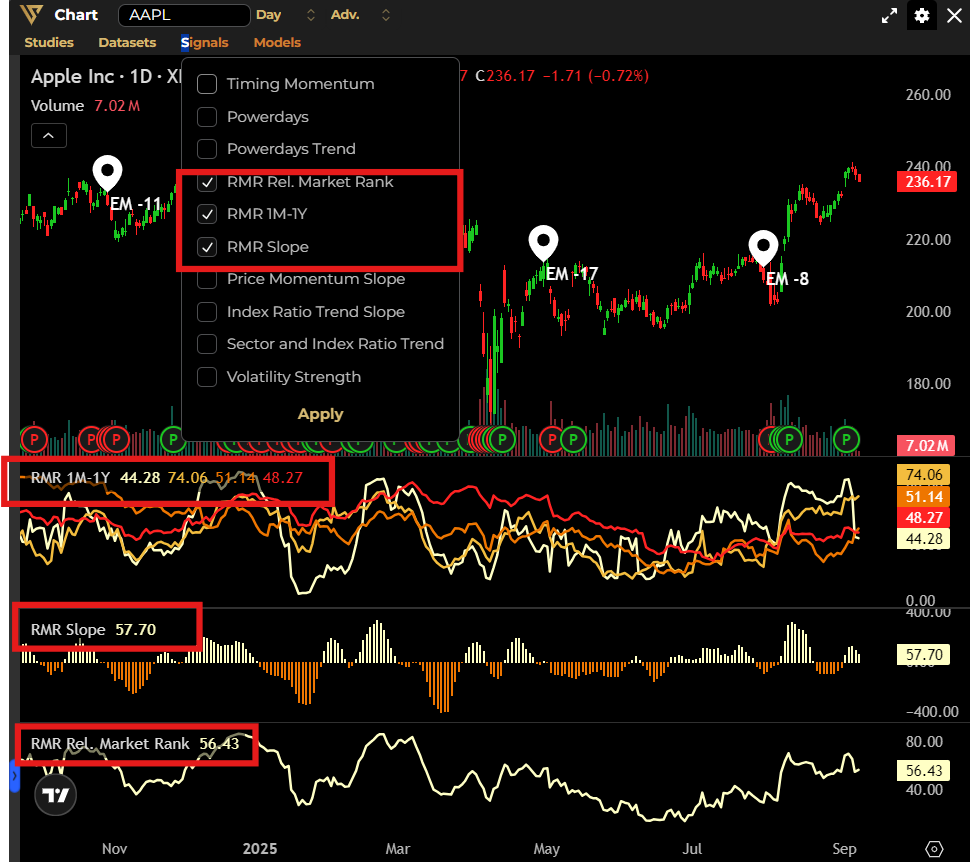Enable the Powerdays checkbox
This screenshot has height=862, width=970.
tap(207, 117)
